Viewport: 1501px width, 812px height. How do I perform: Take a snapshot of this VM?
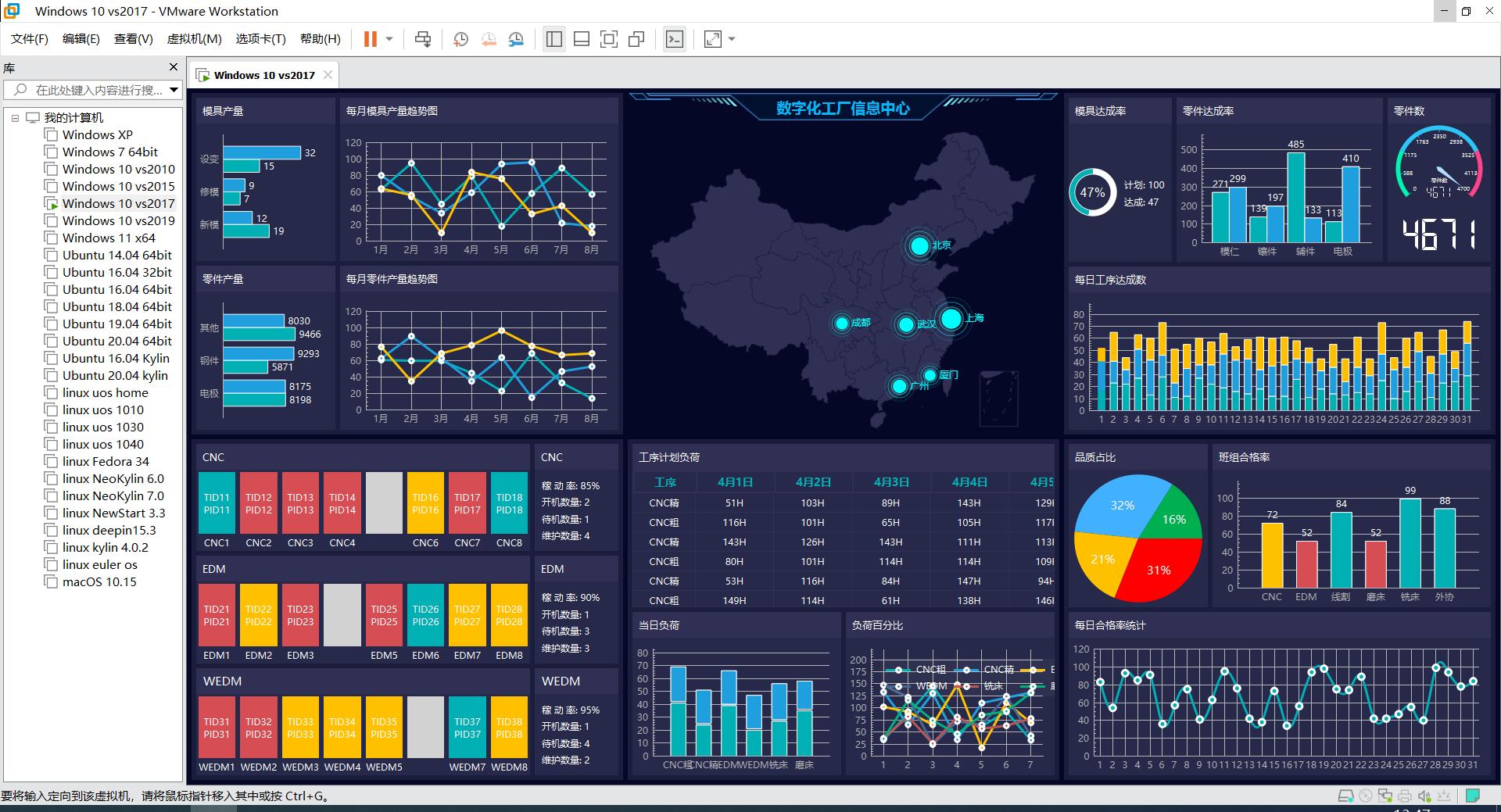pos(460,39)
